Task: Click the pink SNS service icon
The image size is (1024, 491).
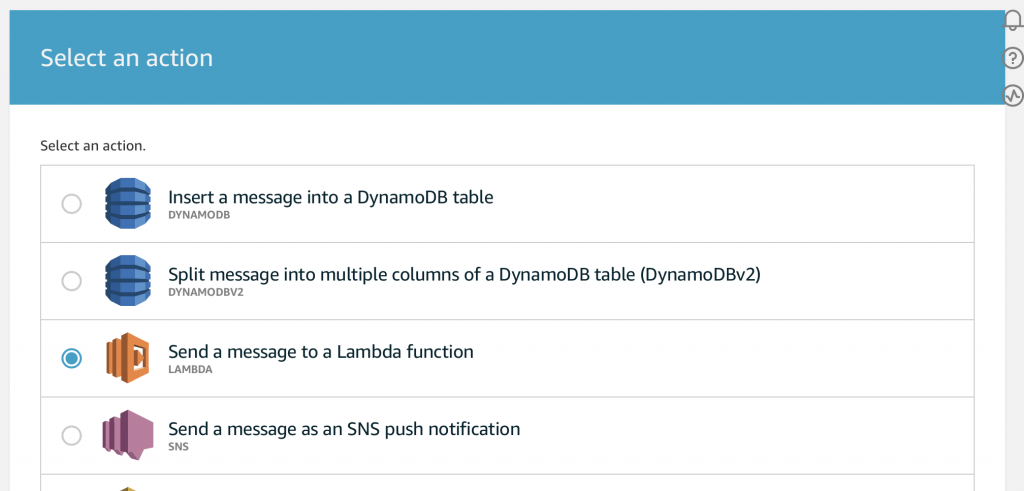Action: coord(127,435)
